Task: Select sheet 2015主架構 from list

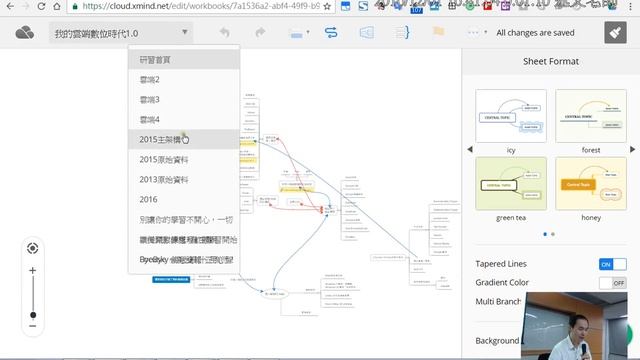Action: (184, 140)
